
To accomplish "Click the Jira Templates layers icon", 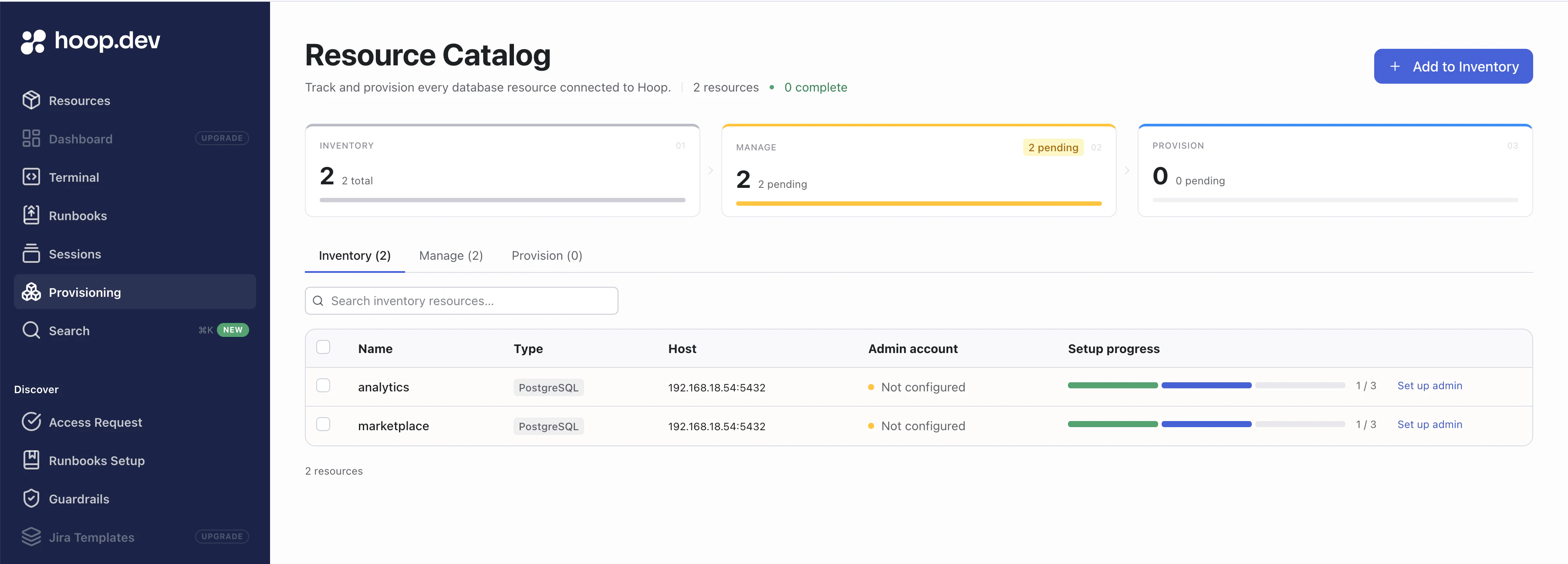I will (31, 537).
